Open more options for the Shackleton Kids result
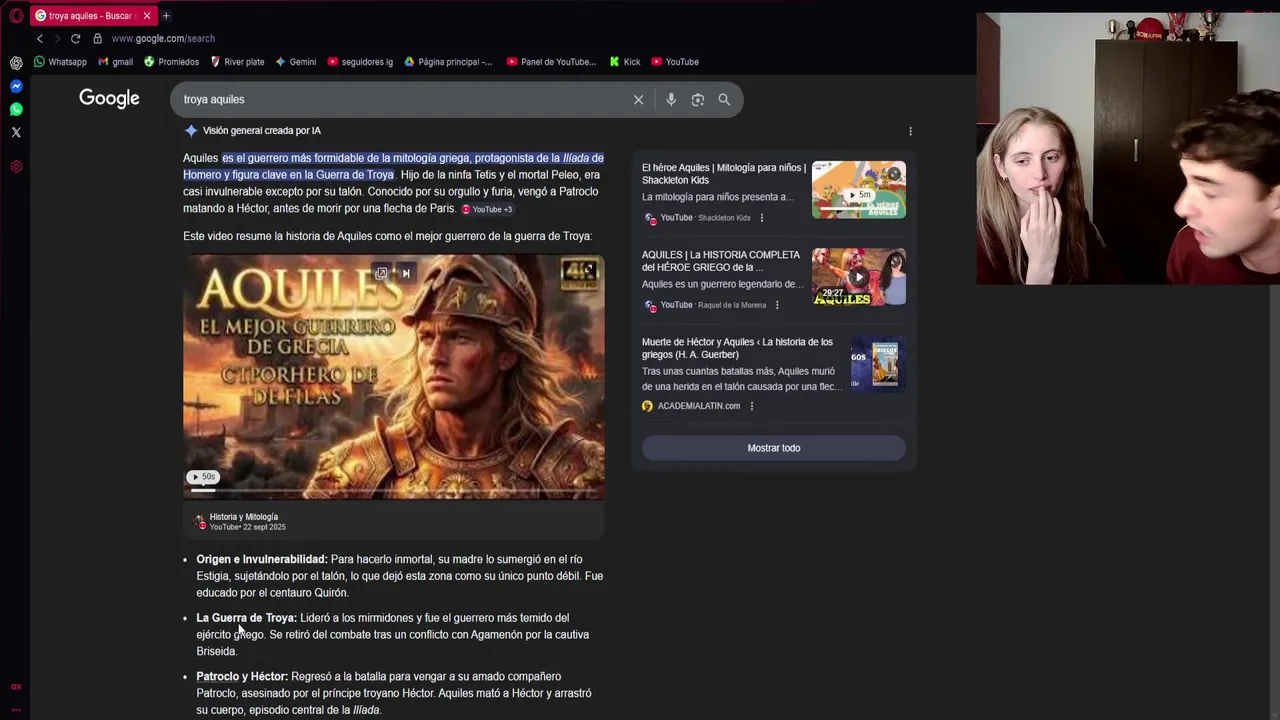Image resolution: width=1280 pixels, height=720 pixels. [761, 218]
